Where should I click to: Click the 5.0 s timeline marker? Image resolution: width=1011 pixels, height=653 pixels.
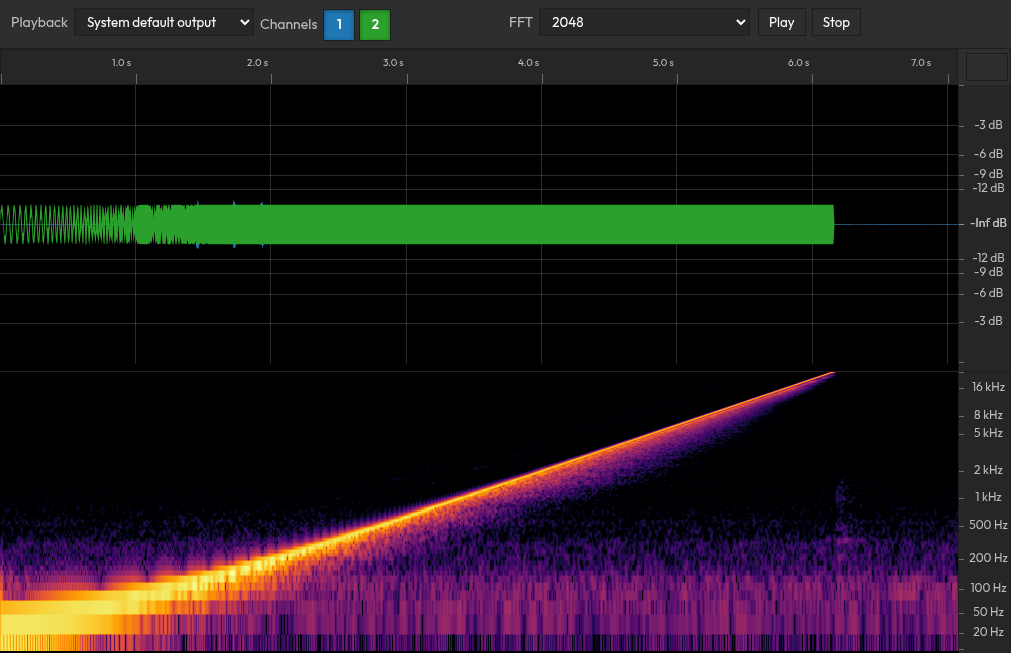click(x=663, y=63)
